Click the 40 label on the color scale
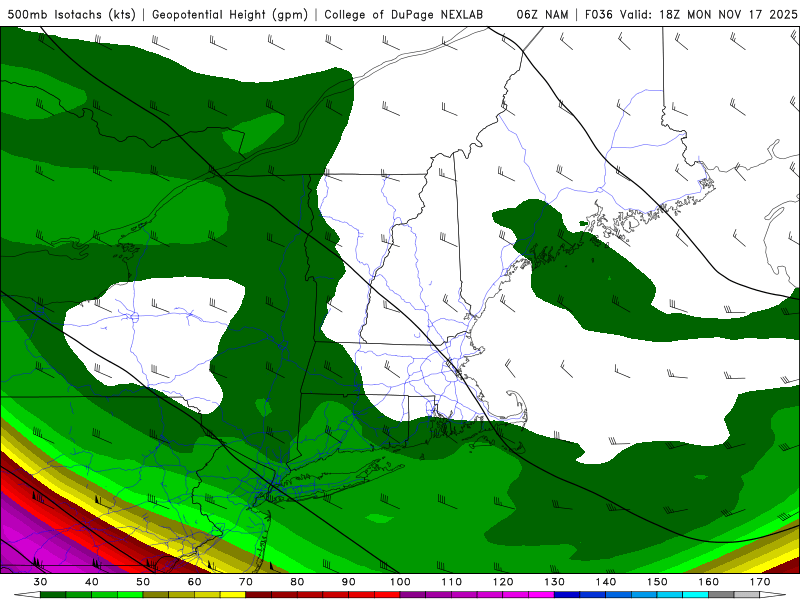The width and height of the screenshot is (800, 600). point(91,582)
